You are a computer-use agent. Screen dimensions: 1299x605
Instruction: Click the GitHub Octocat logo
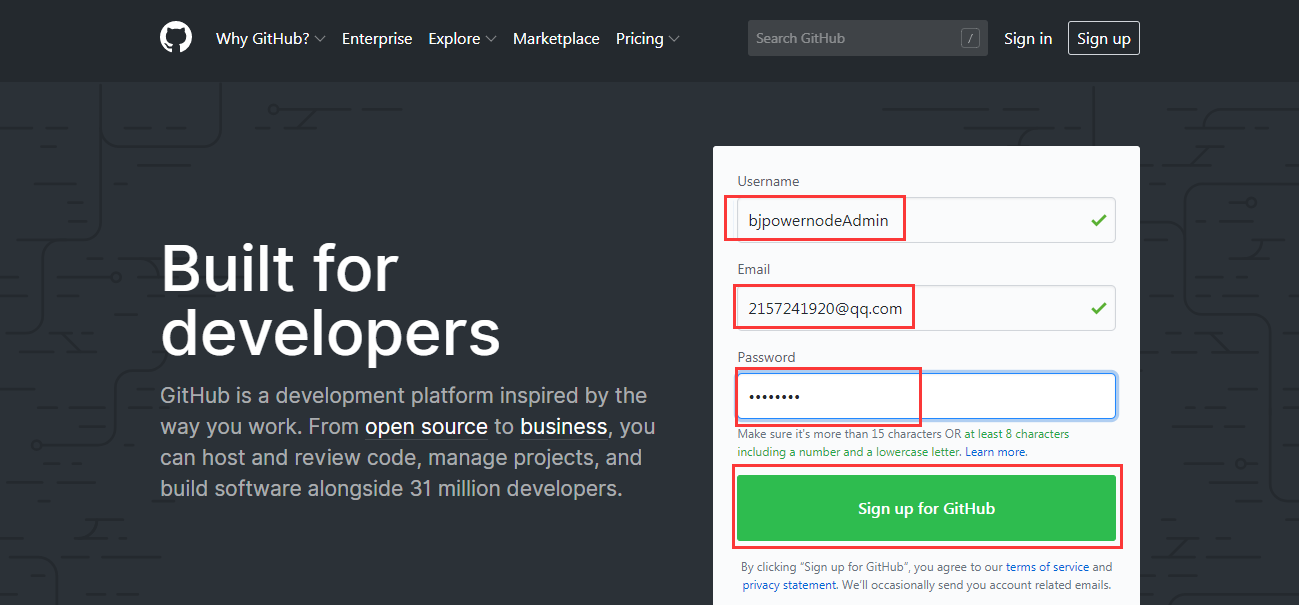[176, 38]
